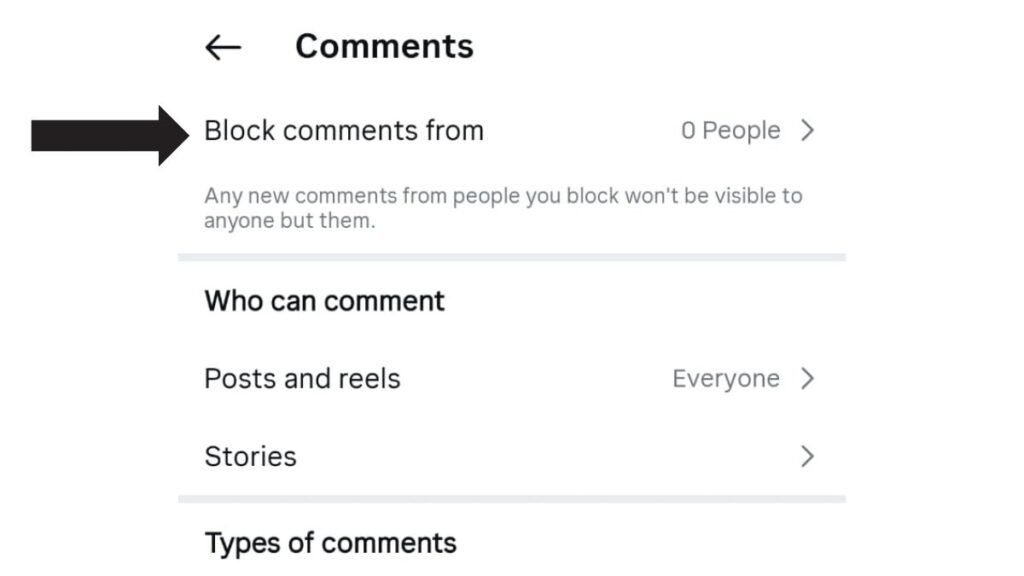Tap the Types of comments heading
The width and height of the screenshot is (1024, 576).
pos(330,543)
